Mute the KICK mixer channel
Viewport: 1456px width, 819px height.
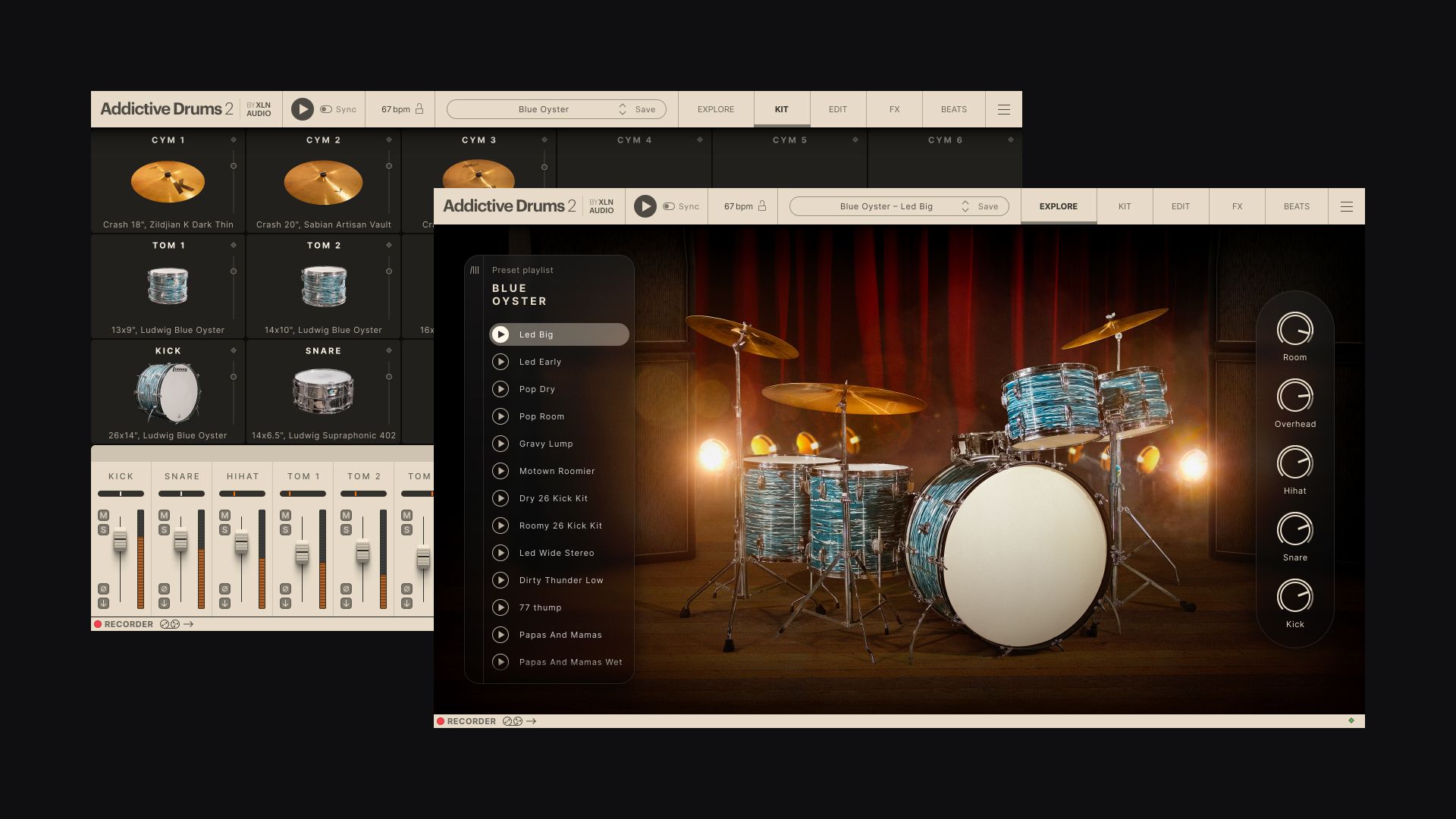103,516
